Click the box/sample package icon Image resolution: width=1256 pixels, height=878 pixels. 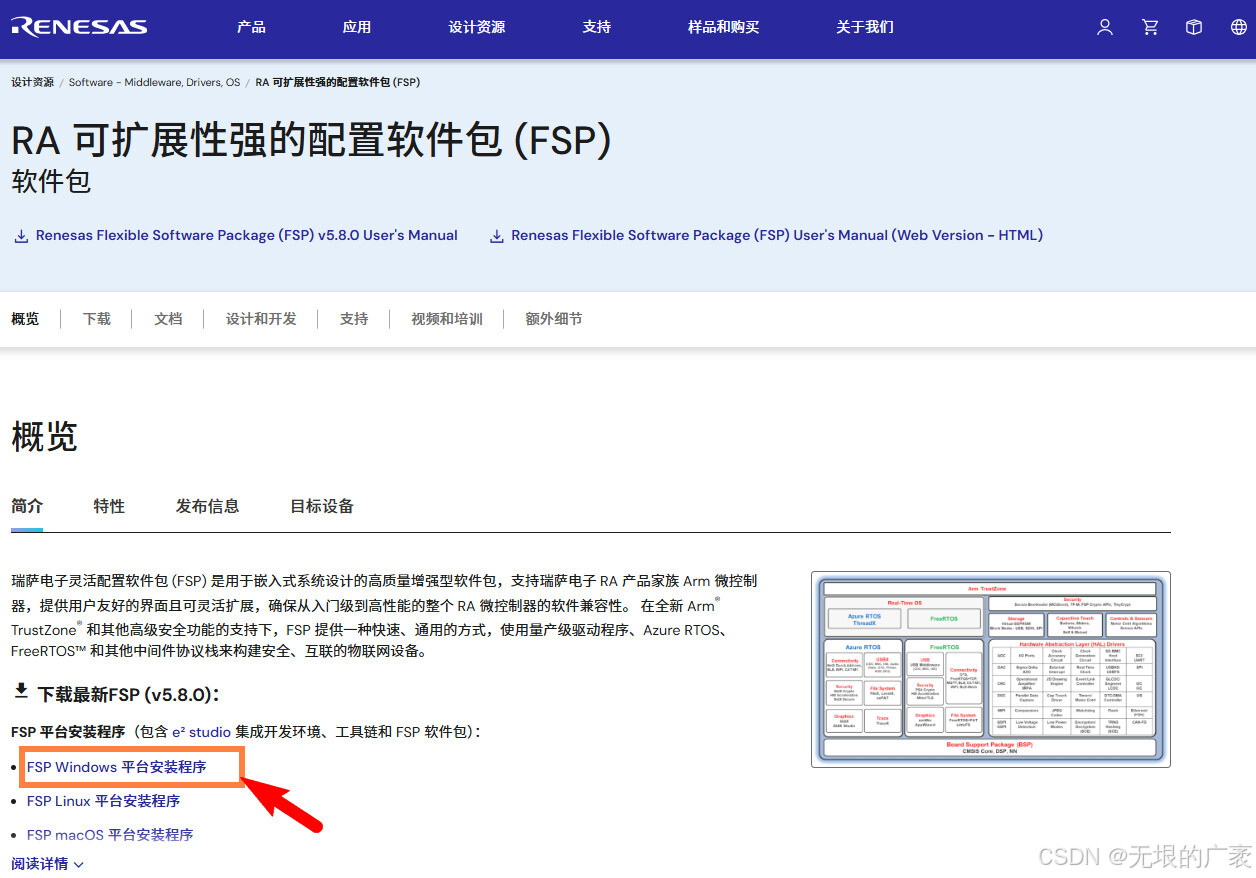[x=1194, y=27]
